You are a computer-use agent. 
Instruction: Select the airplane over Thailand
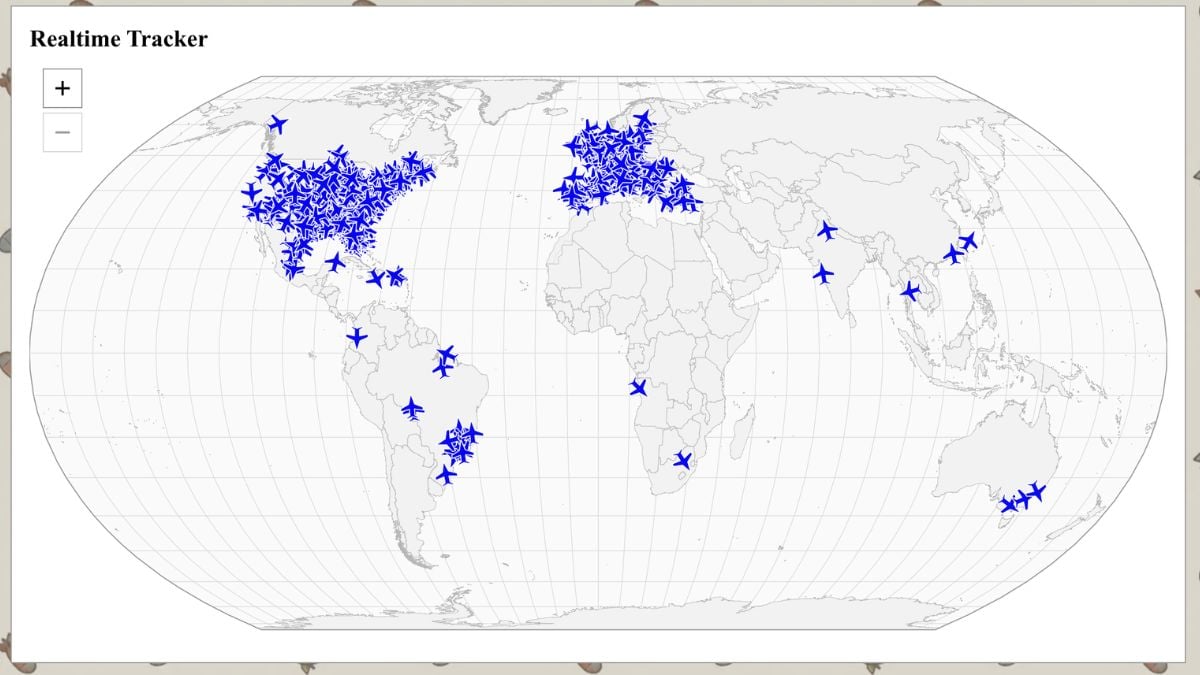coord(910,291)
